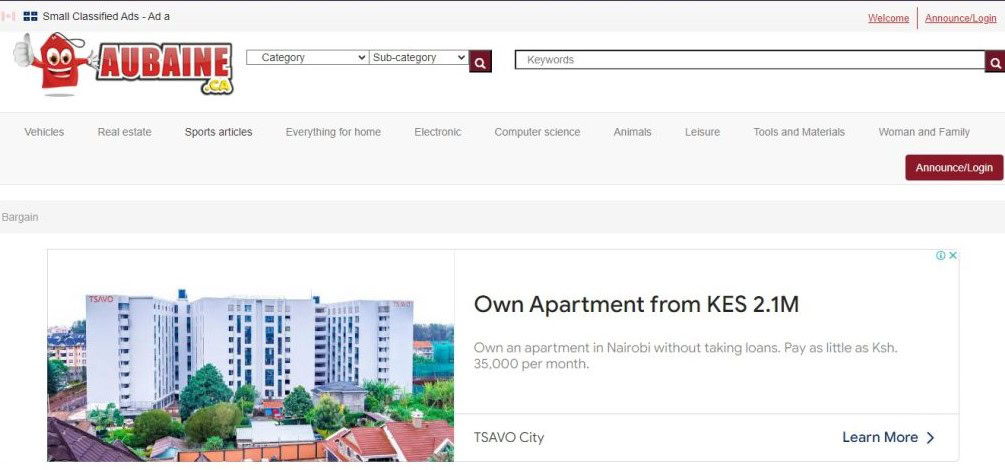Select the Canadian flag icon
The width and height of the screenshot is (1005, 470).
click(x=8, y=16)
